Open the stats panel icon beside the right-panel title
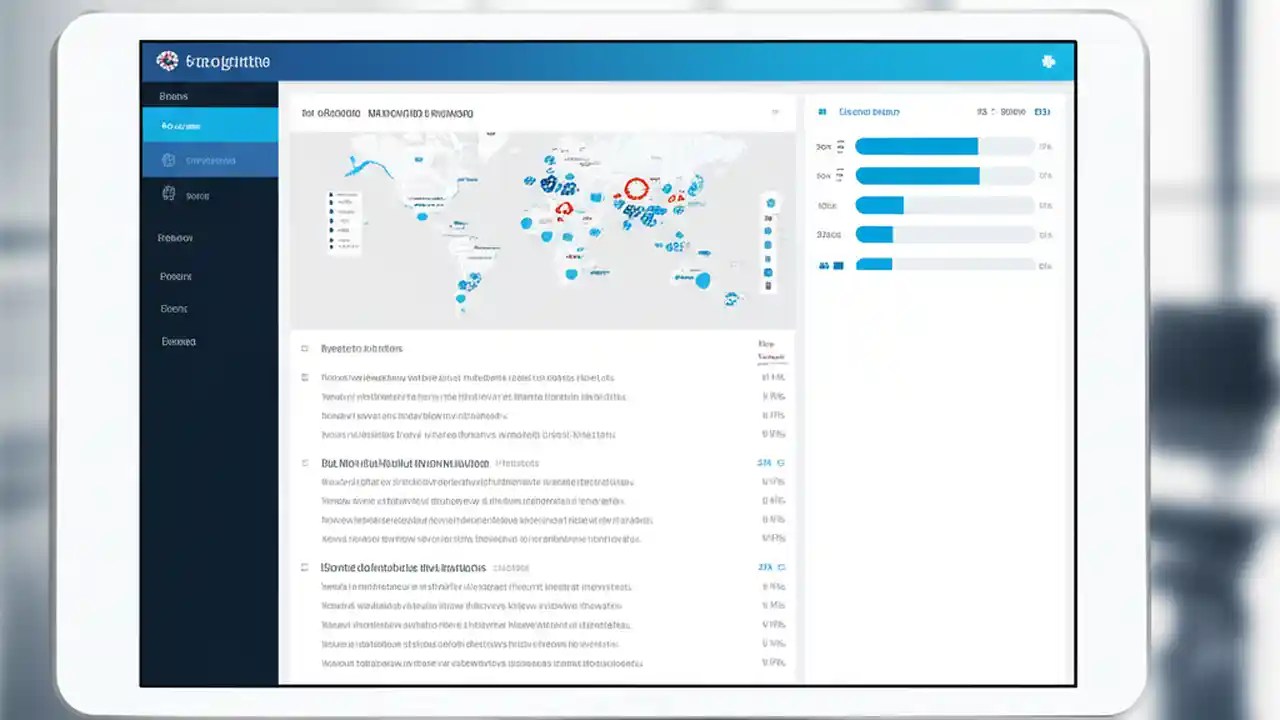1280x720 pixels. [822, 112]
